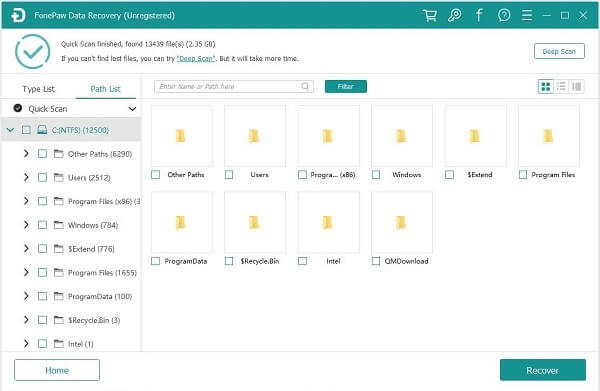Screen dimensions: 600x391
Task: Expand $Recycle.Bin (3) node
Action: tap(26, 320)
